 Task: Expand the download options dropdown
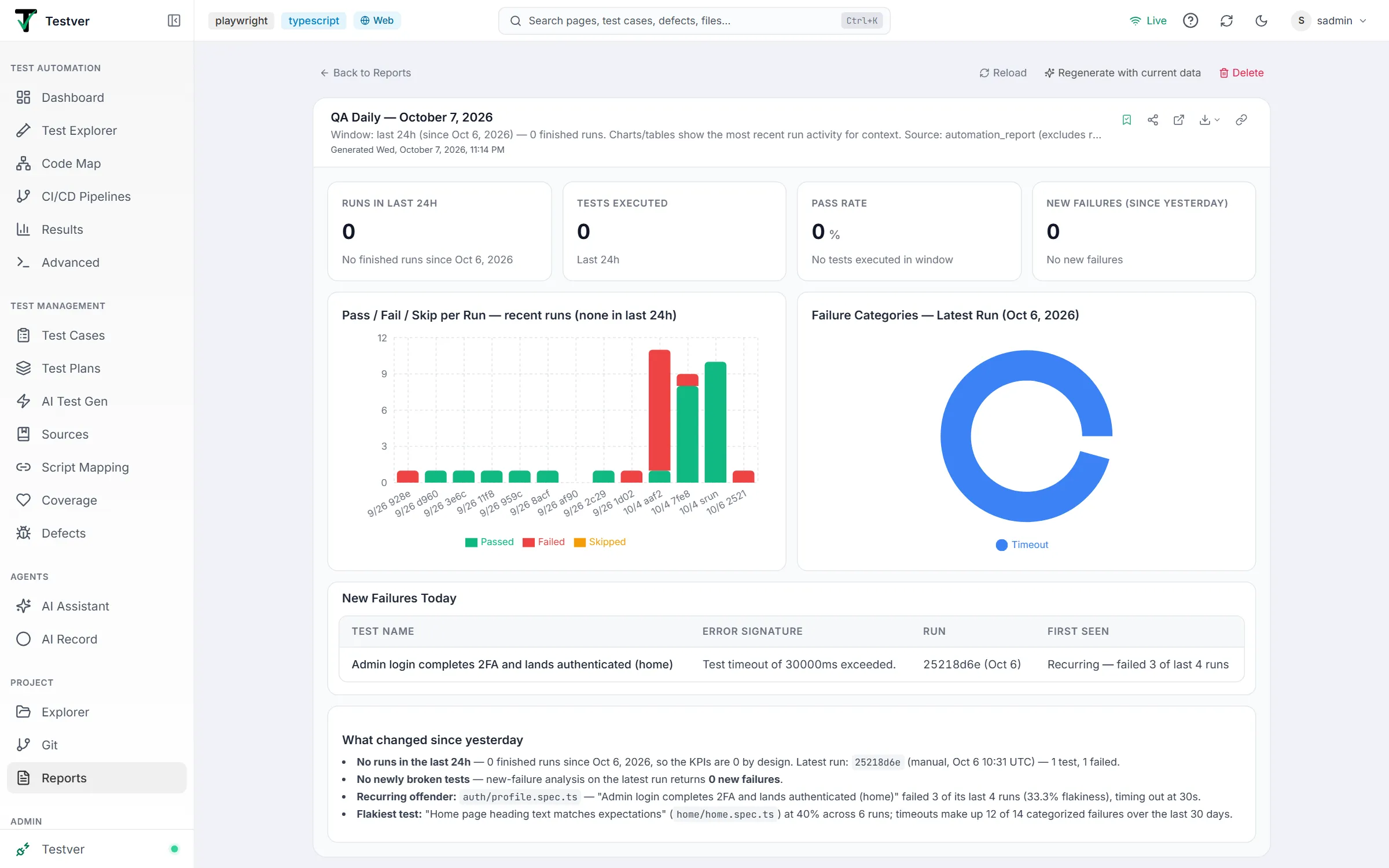pyautogui.click(x=1210, y=120)
